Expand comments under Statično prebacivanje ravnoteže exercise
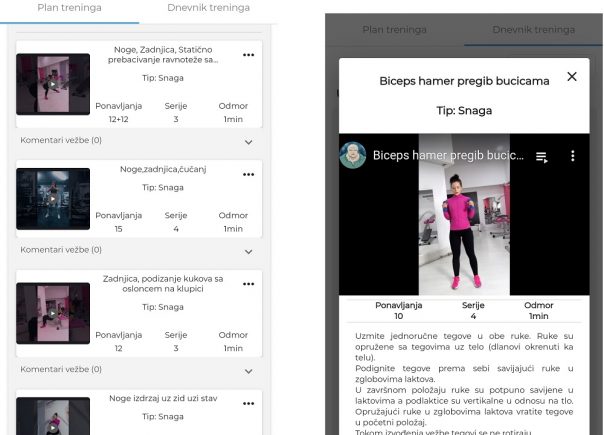Viewport: 604px width, 435px height. [x=249, y=142]
